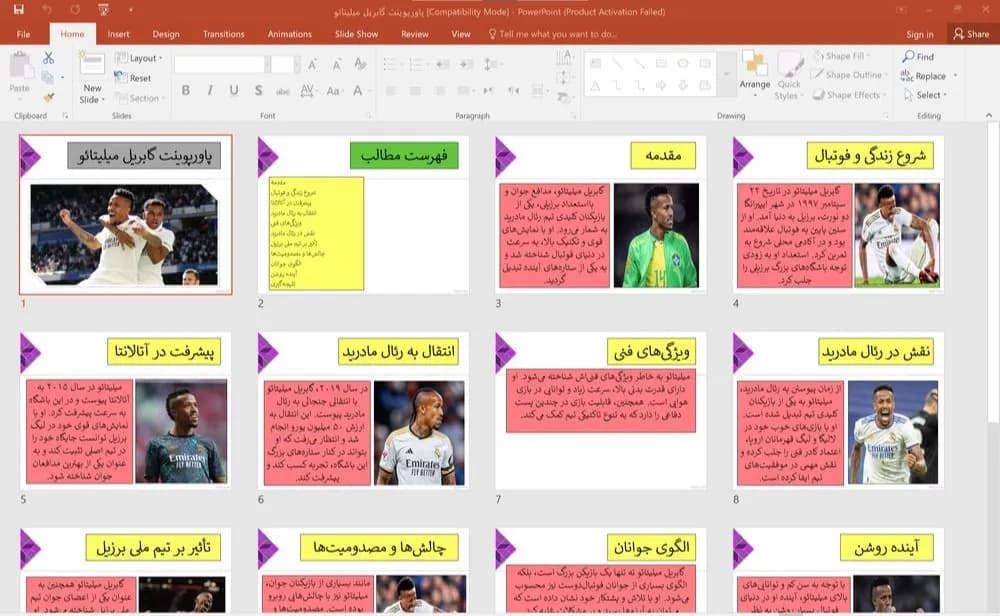Select slide 7 thumbnail without a photo
The image size is (1000, 616).
[601, 411]
